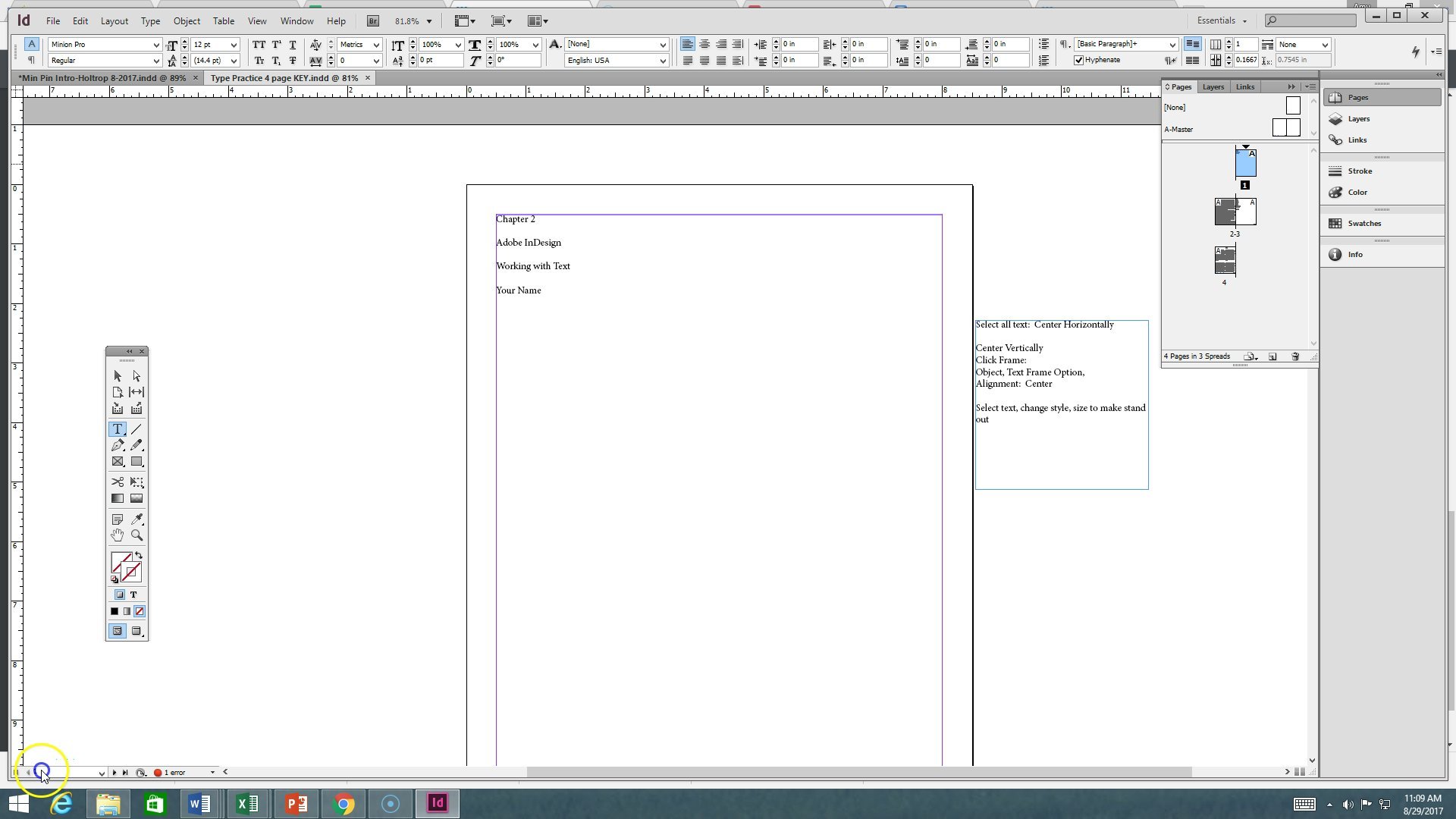Select the Rectangle Frame tool

[118, 462]
